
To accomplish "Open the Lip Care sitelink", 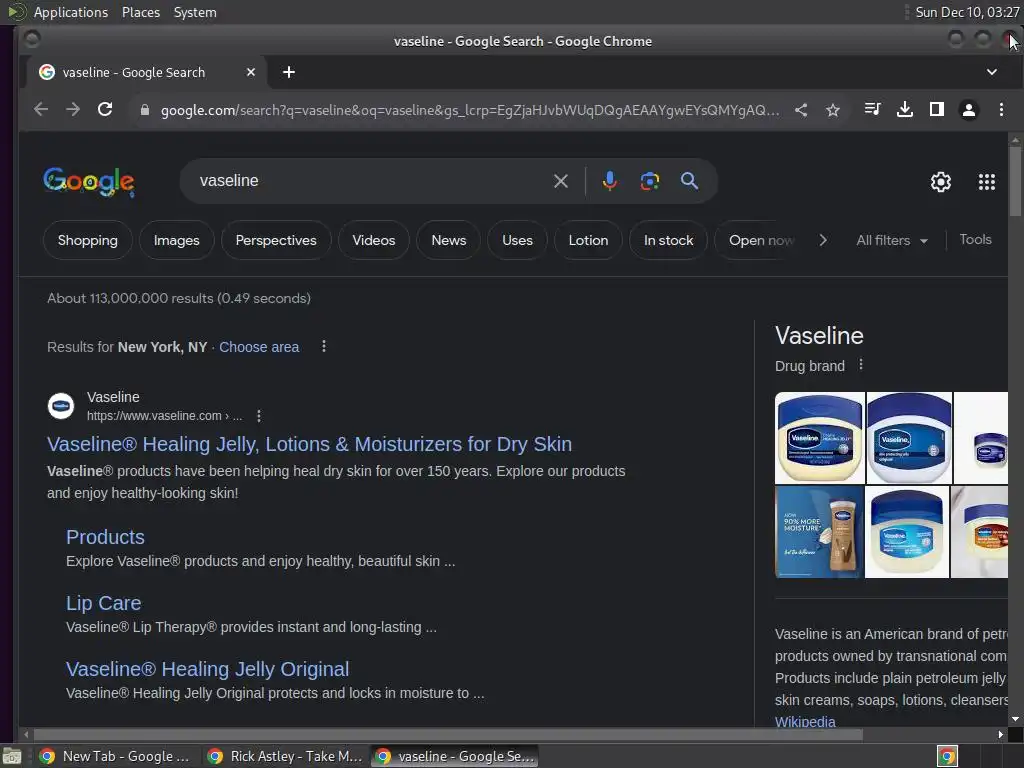I will pyautogui.click(x=103, y=603).
